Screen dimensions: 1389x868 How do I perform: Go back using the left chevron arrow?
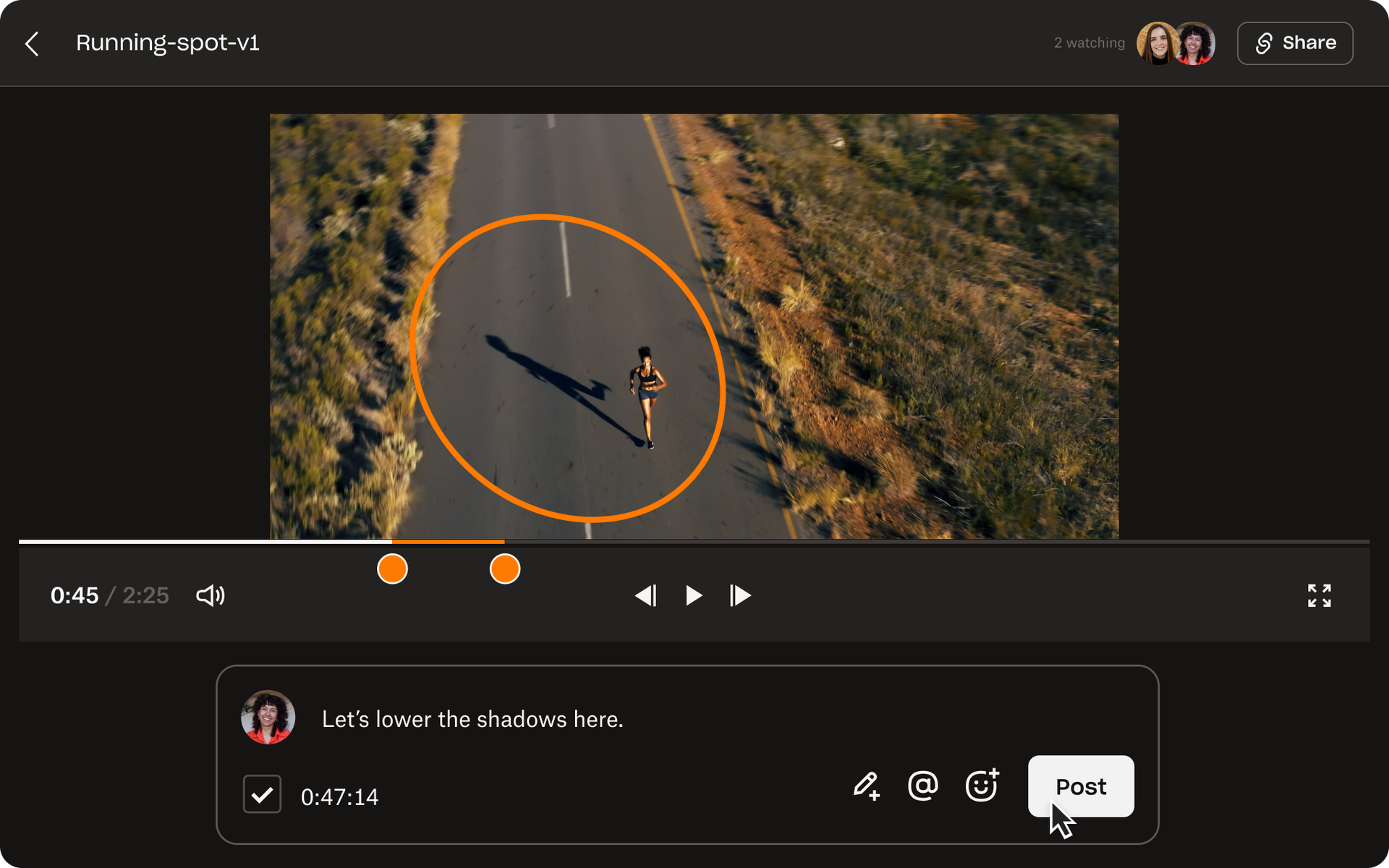coord(32,43)
